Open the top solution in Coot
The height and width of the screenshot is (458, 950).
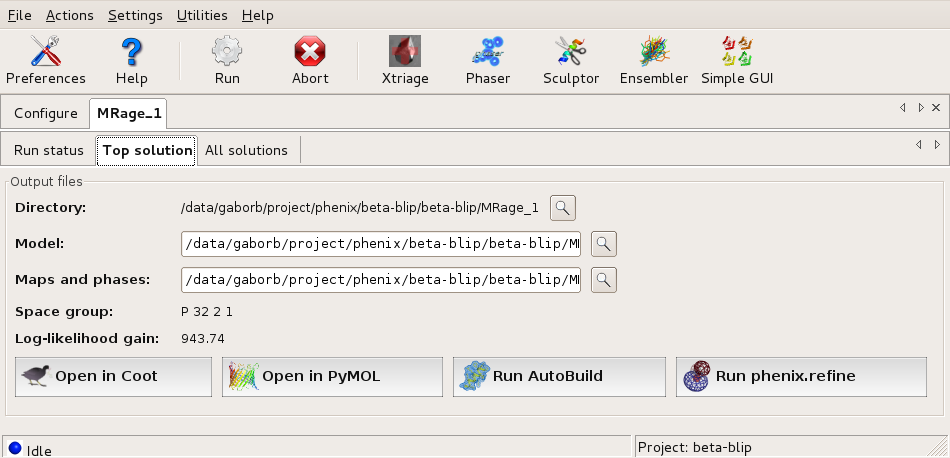(113, 377)
